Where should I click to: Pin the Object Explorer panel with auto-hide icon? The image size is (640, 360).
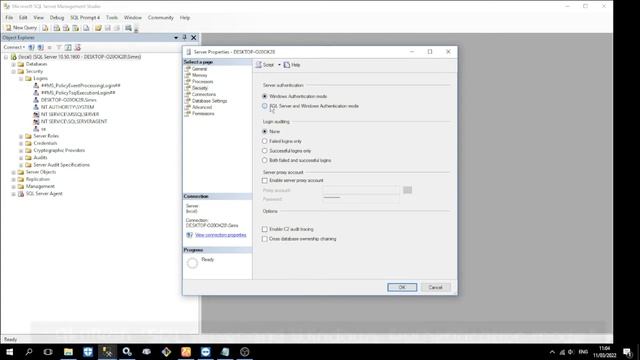tap(184, 38)
